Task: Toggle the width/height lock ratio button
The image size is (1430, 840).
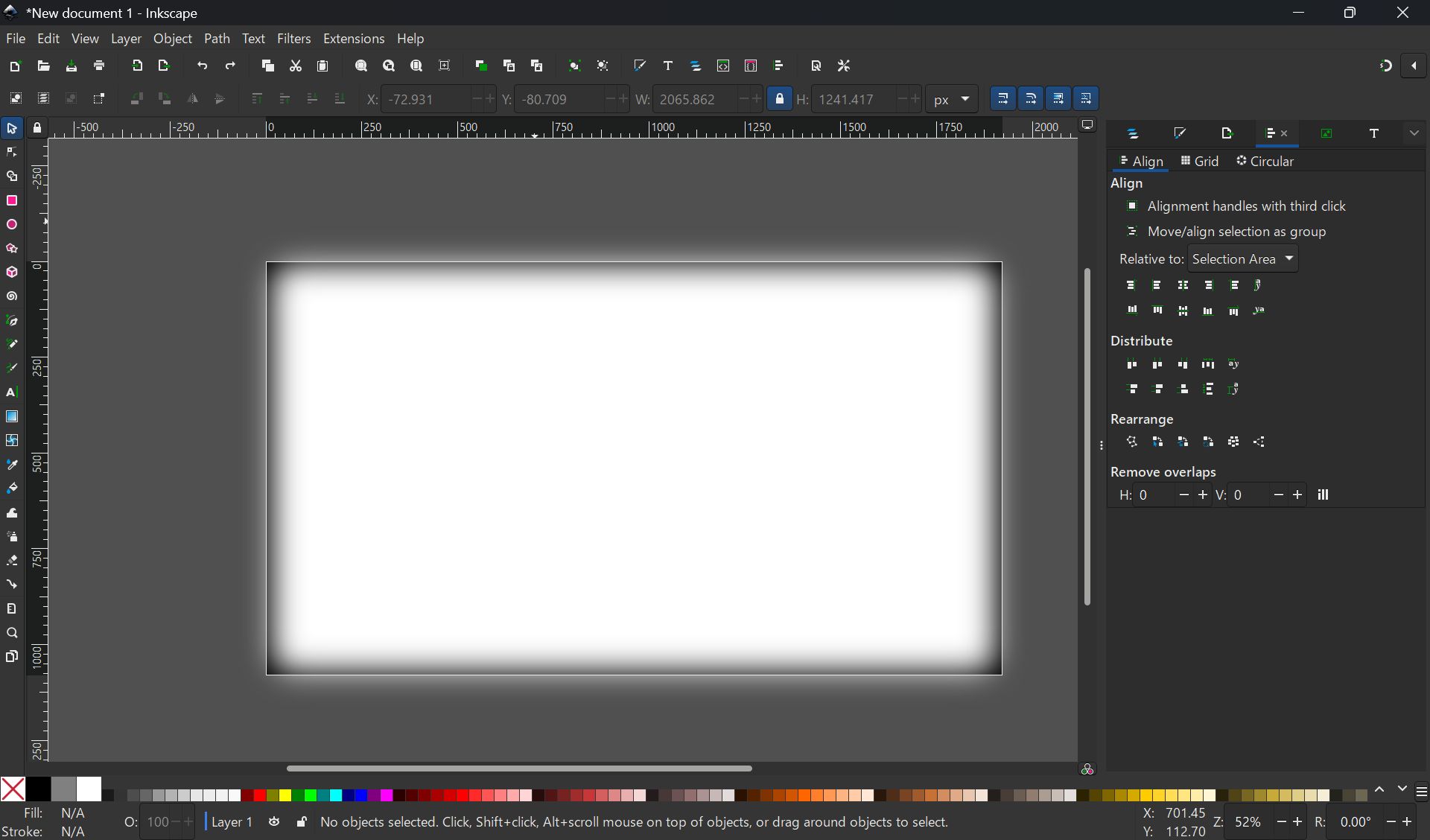Action: point(779,98)
